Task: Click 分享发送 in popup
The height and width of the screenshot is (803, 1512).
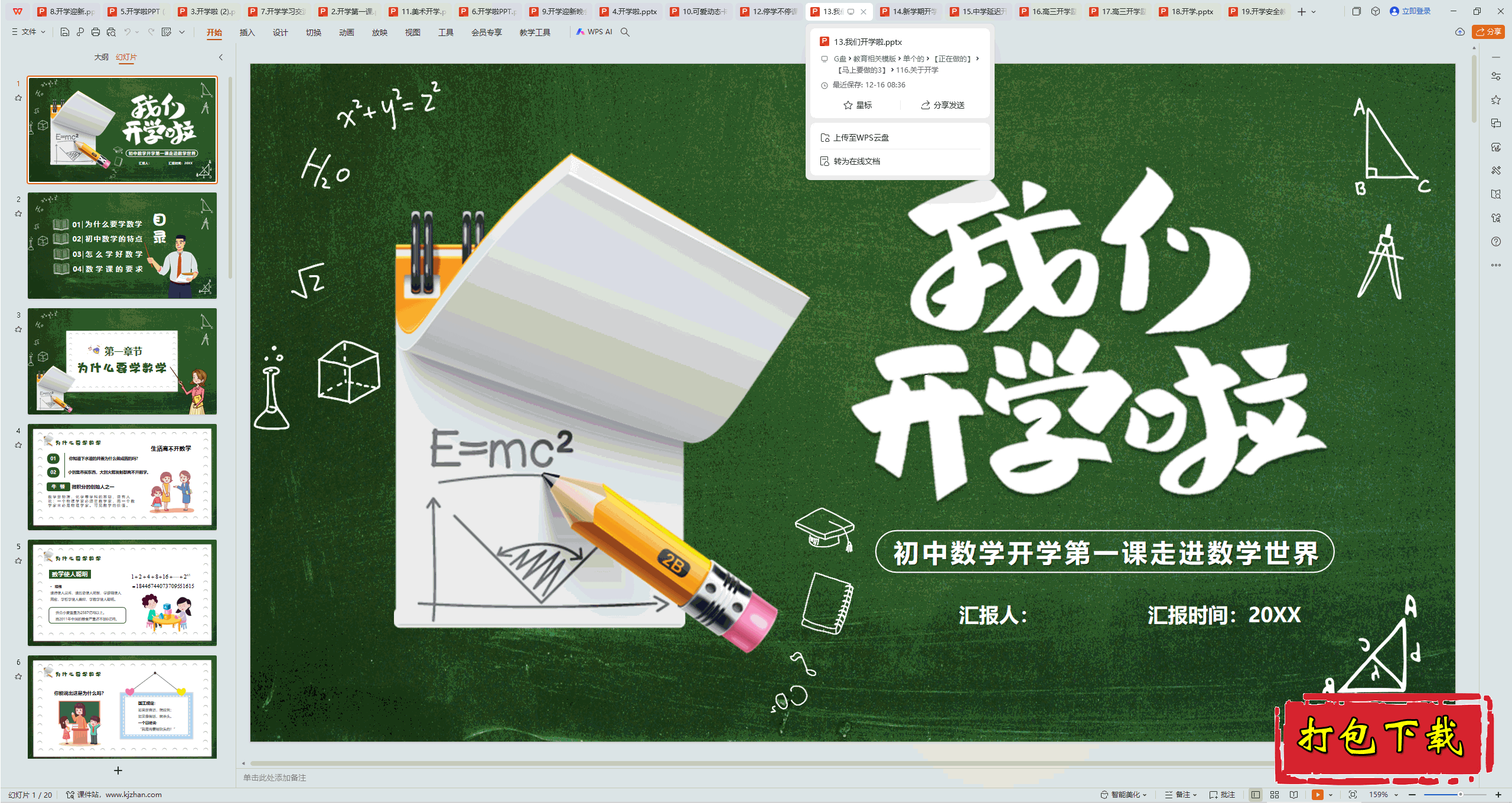Action: (x=943, y=105)
